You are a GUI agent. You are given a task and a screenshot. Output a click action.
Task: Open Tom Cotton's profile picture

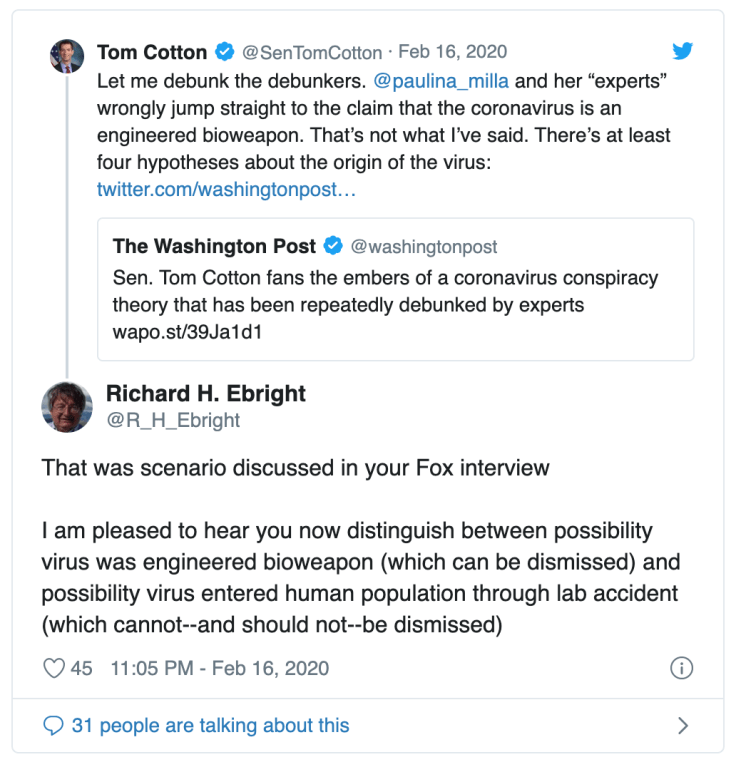(x=67, y=56)
